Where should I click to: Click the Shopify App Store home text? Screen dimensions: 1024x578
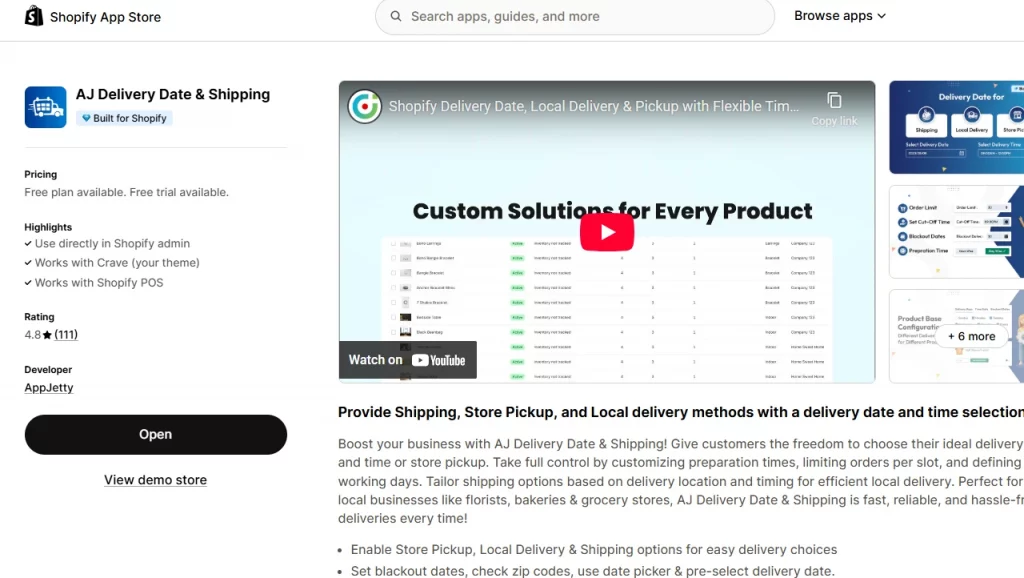click(105, 17)
